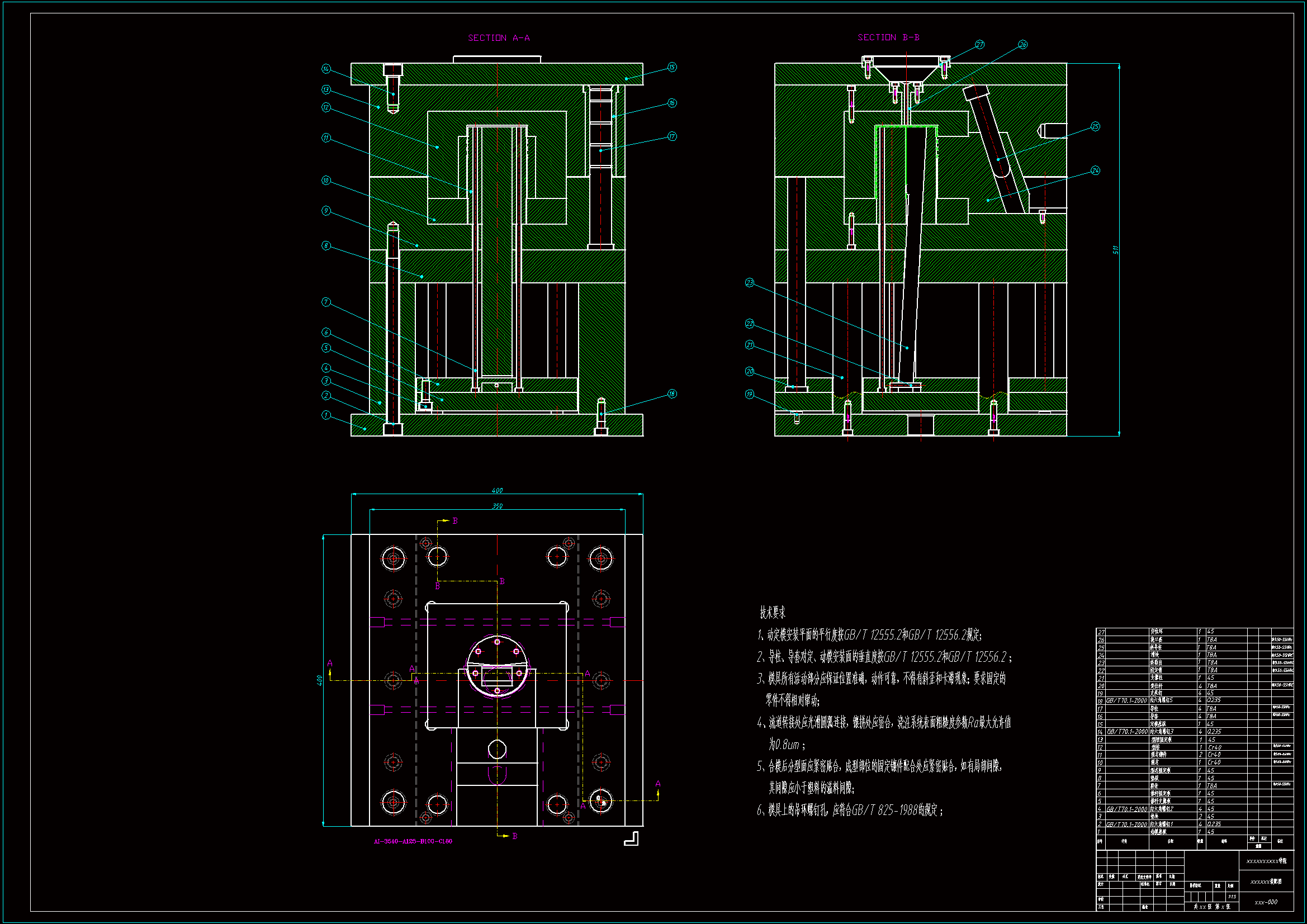Select part balloon number 1

[326, 415]
